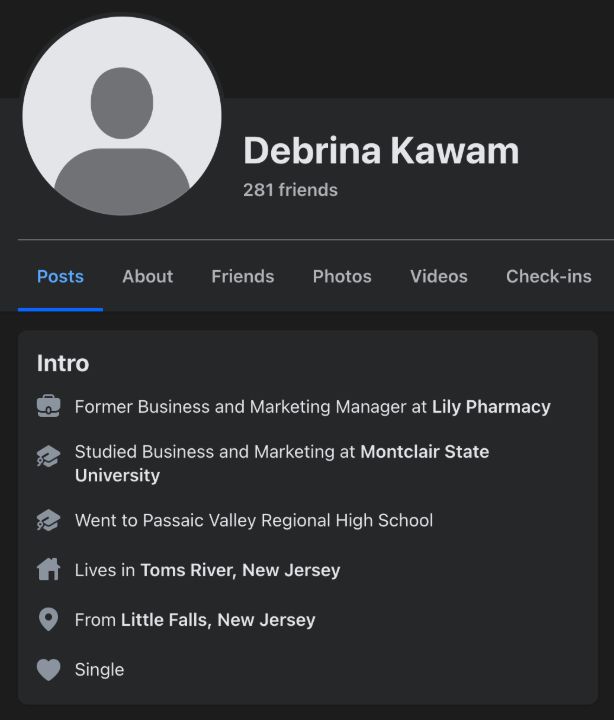Click the Little Falls, New Jersey link
The width and height of the screenshot is (614, 720).
(x=218, y=620)
